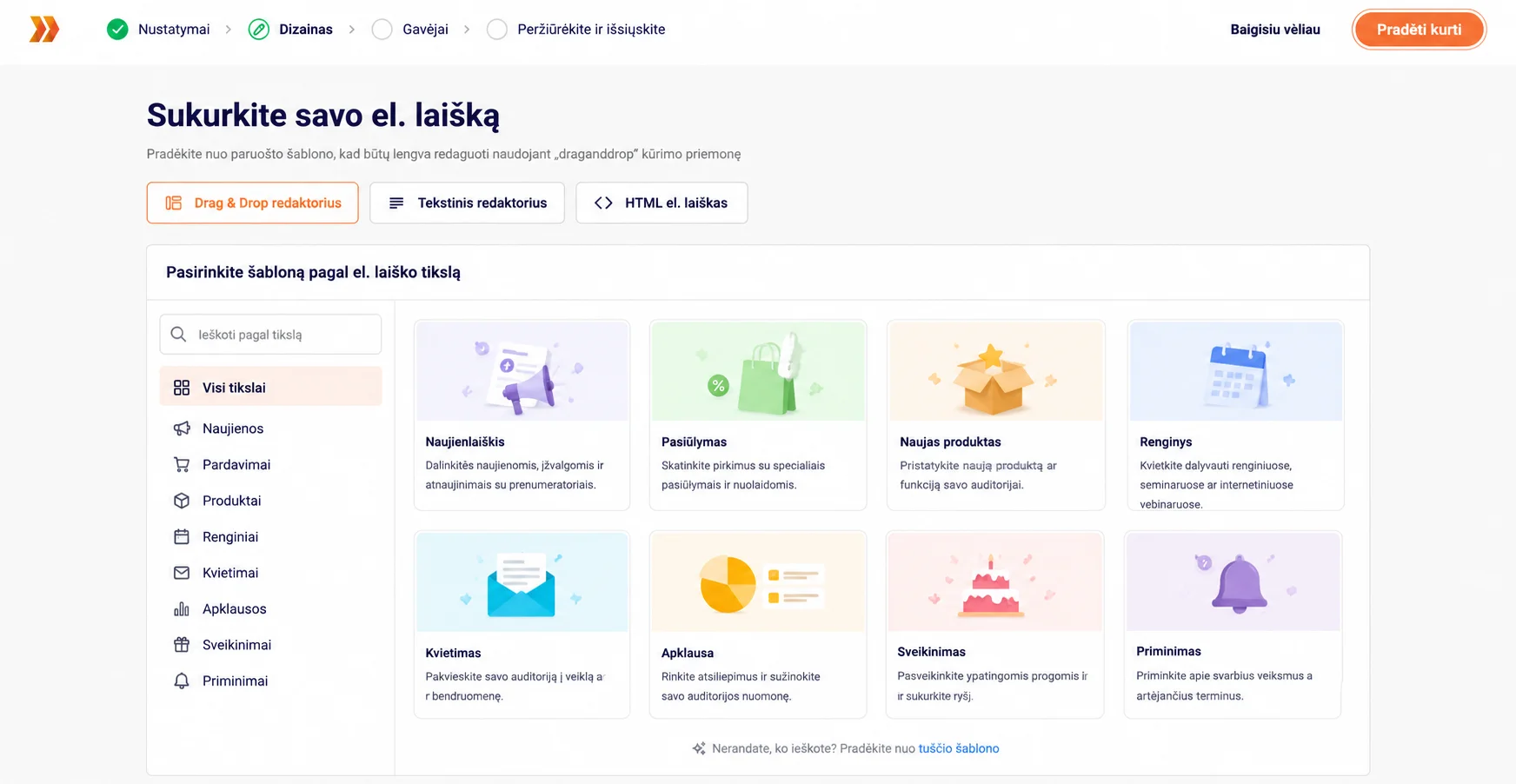
Task: Select the Priminimai bell icon
Action: click(182, 681)
